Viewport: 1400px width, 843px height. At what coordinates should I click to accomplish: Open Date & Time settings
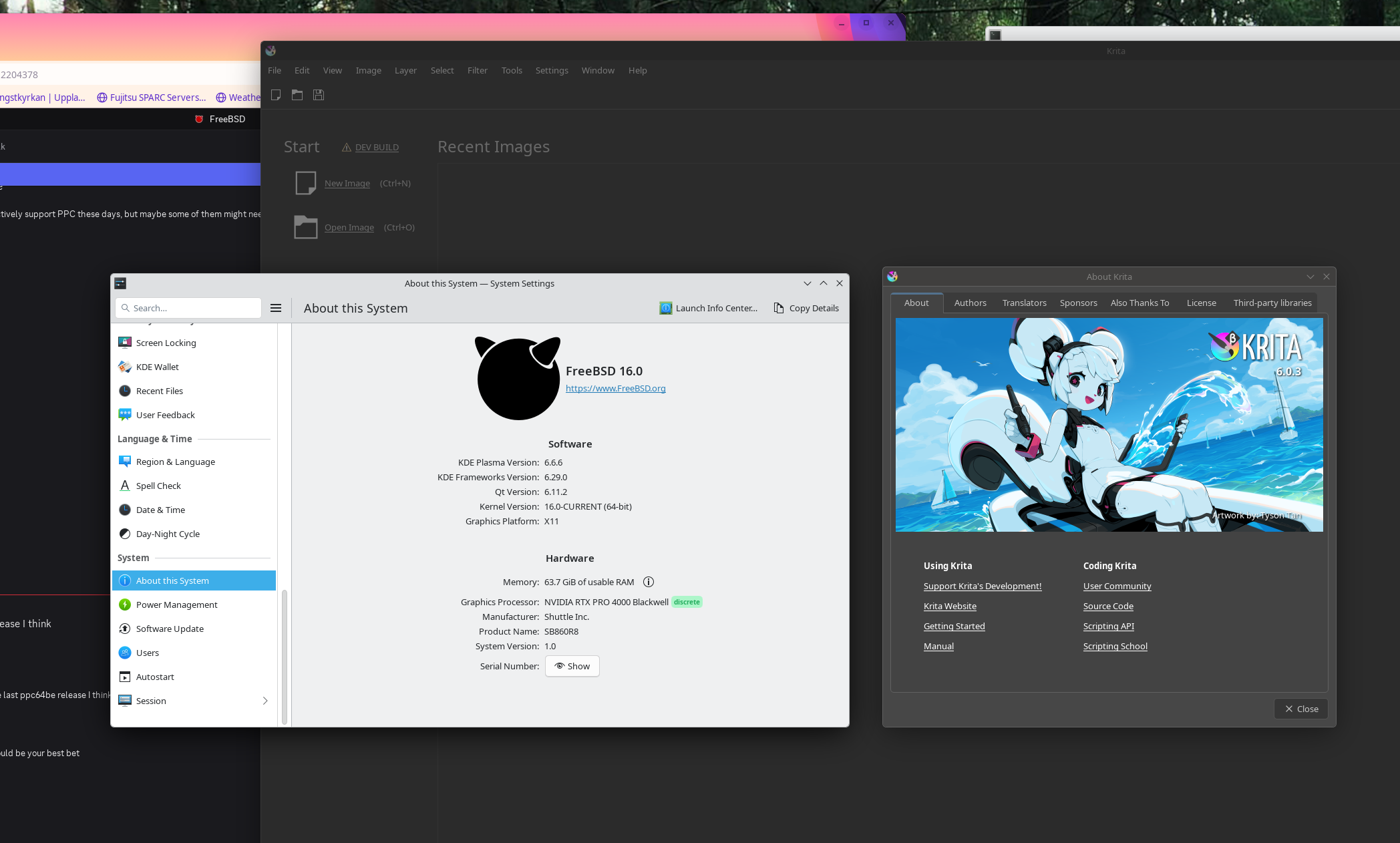[x=194, y=510]
